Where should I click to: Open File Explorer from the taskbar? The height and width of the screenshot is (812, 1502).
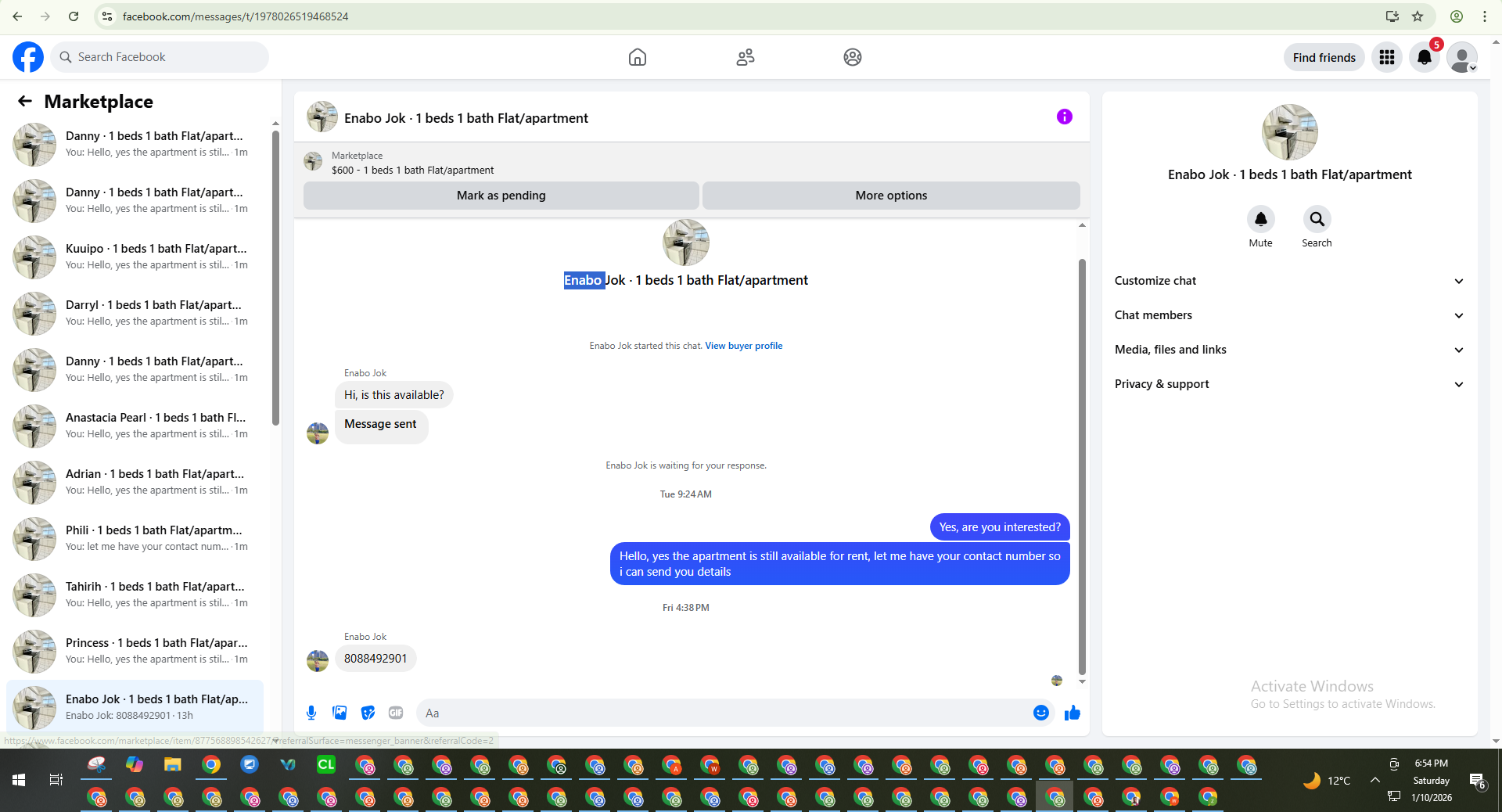click(173, 764)
